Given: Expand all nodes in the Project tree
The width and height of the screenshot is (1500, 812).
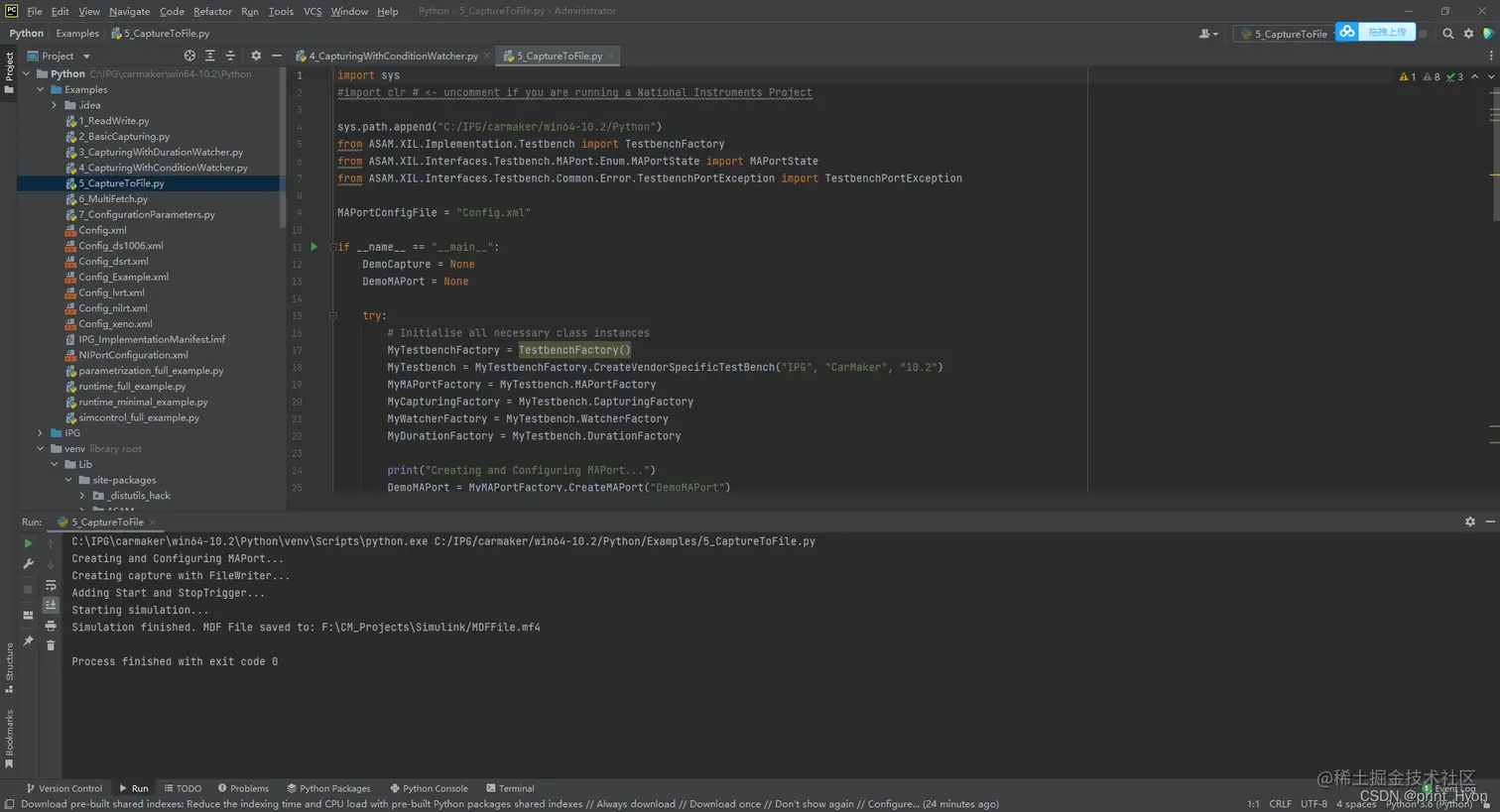Looking at the screenshot, I should 210,56.
